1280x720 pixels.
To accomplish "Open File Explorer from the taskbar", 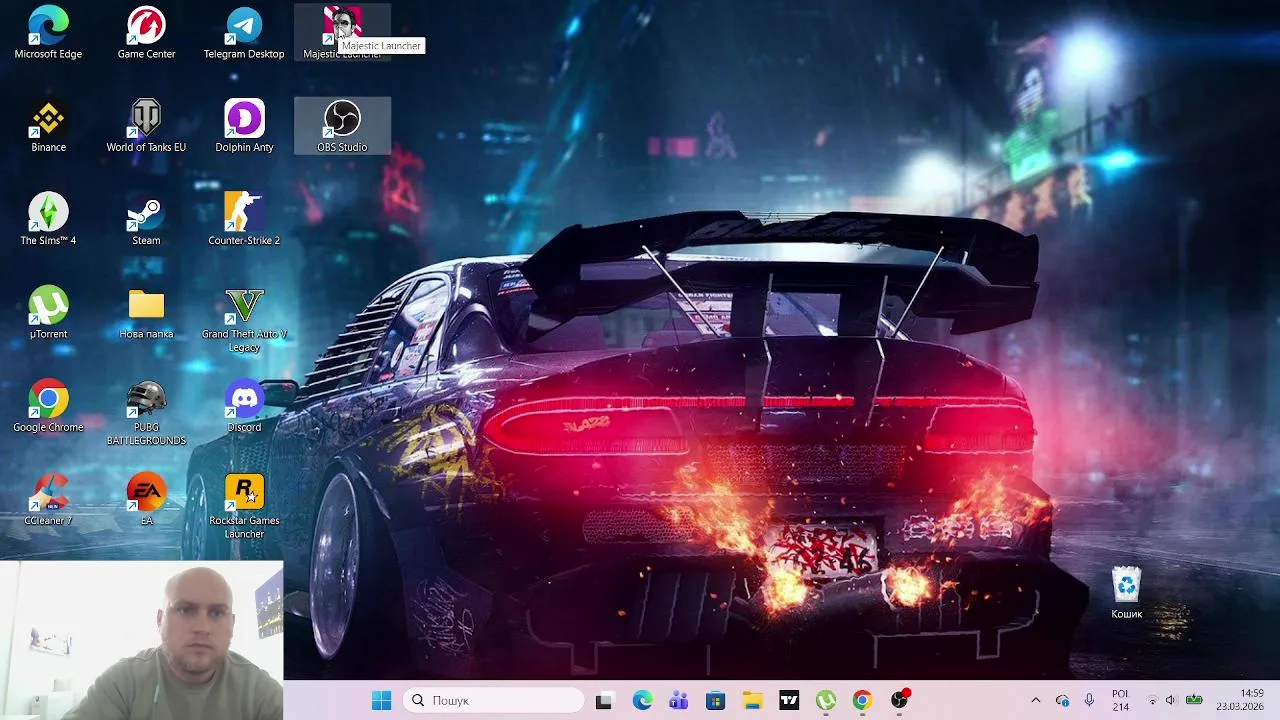I will [x=752, y=700].
